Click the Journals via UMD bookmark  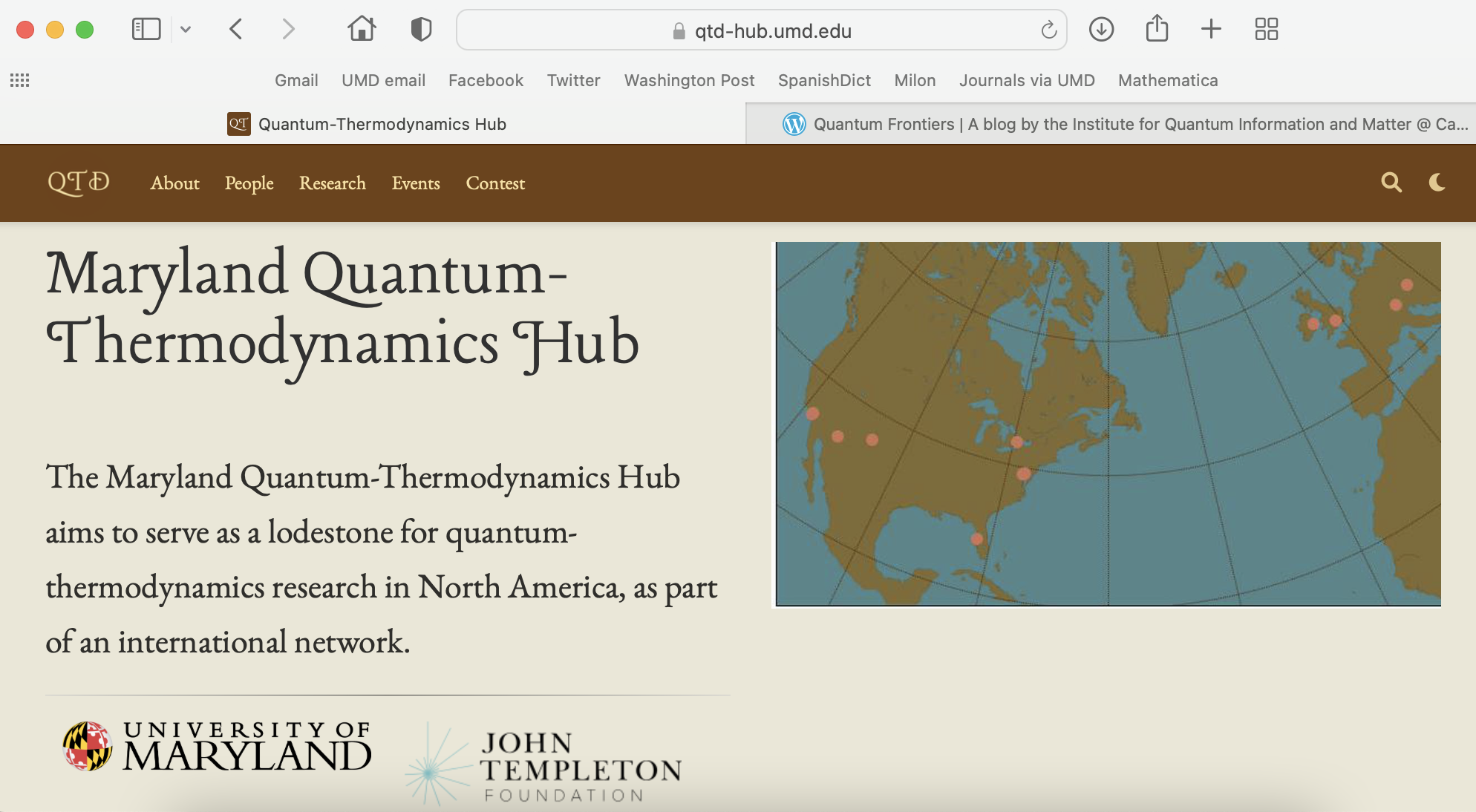(1027, 80)
